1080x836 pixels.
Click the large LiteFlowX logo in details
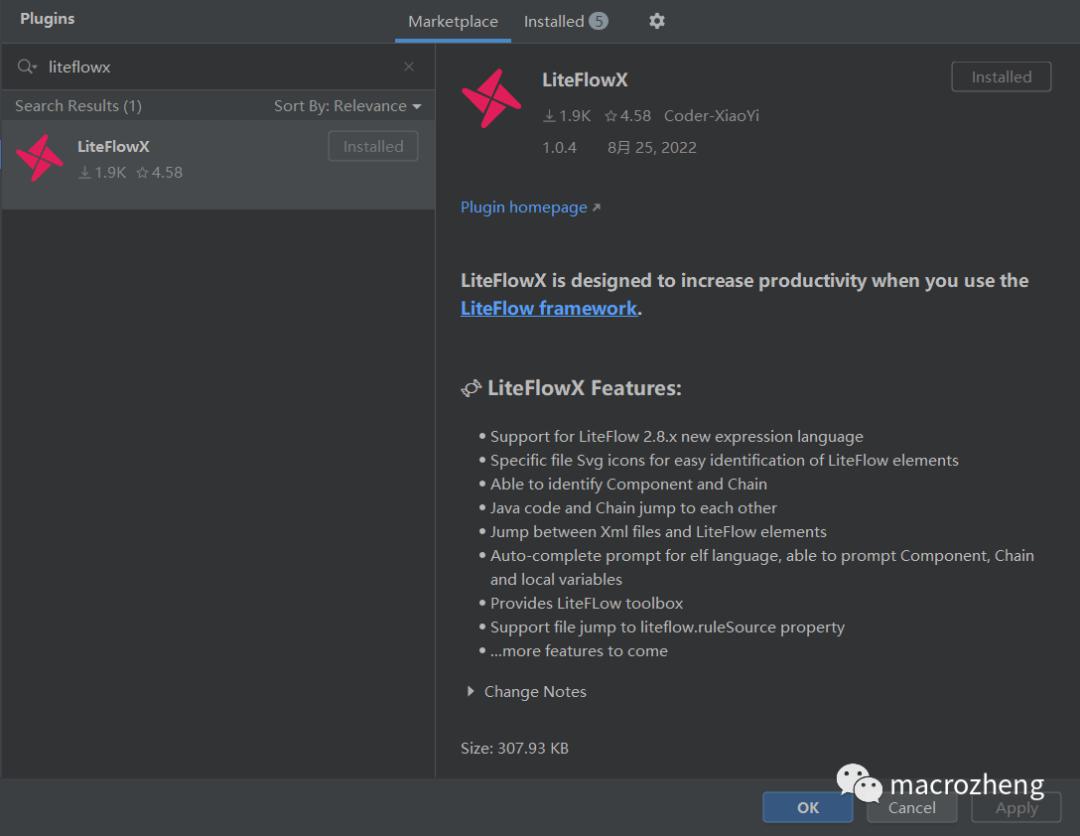point(491,98)
